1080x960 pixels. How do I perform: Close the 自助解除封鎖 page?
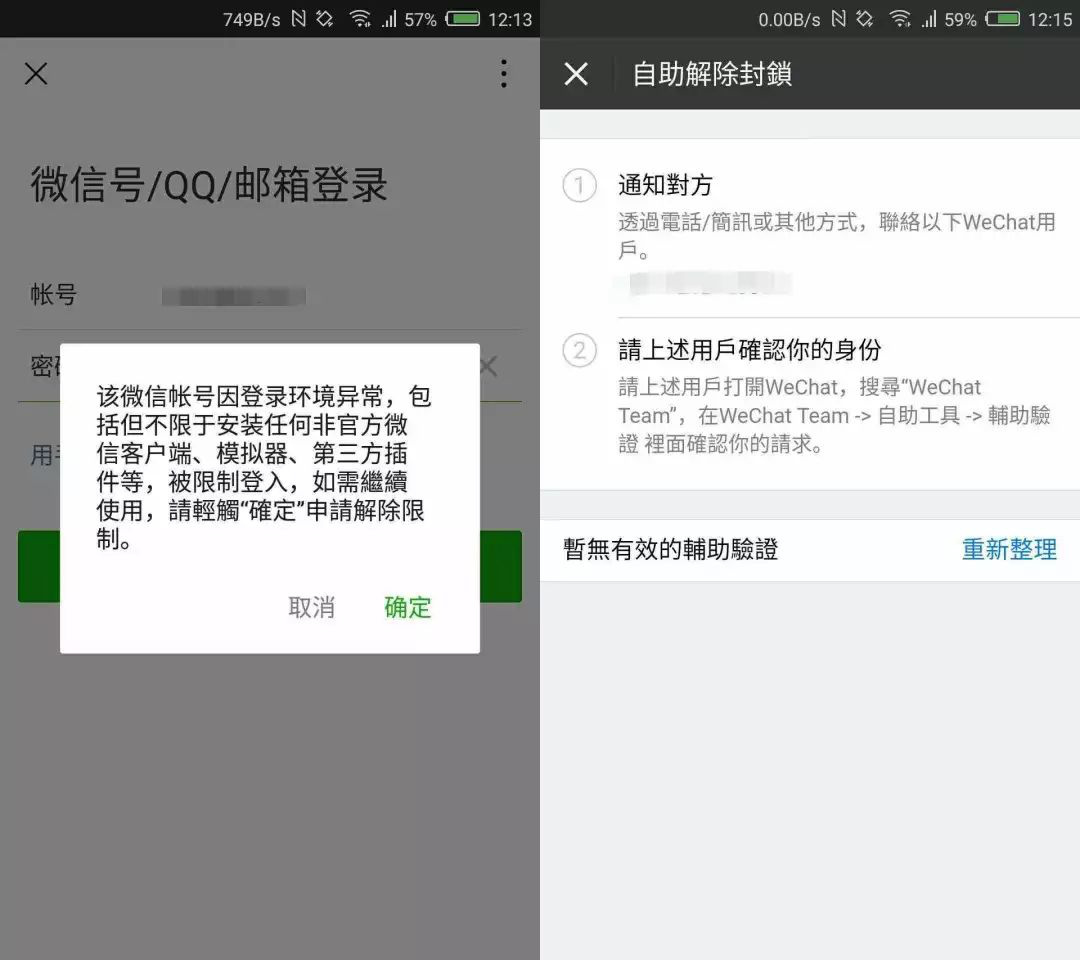[576, 74]
